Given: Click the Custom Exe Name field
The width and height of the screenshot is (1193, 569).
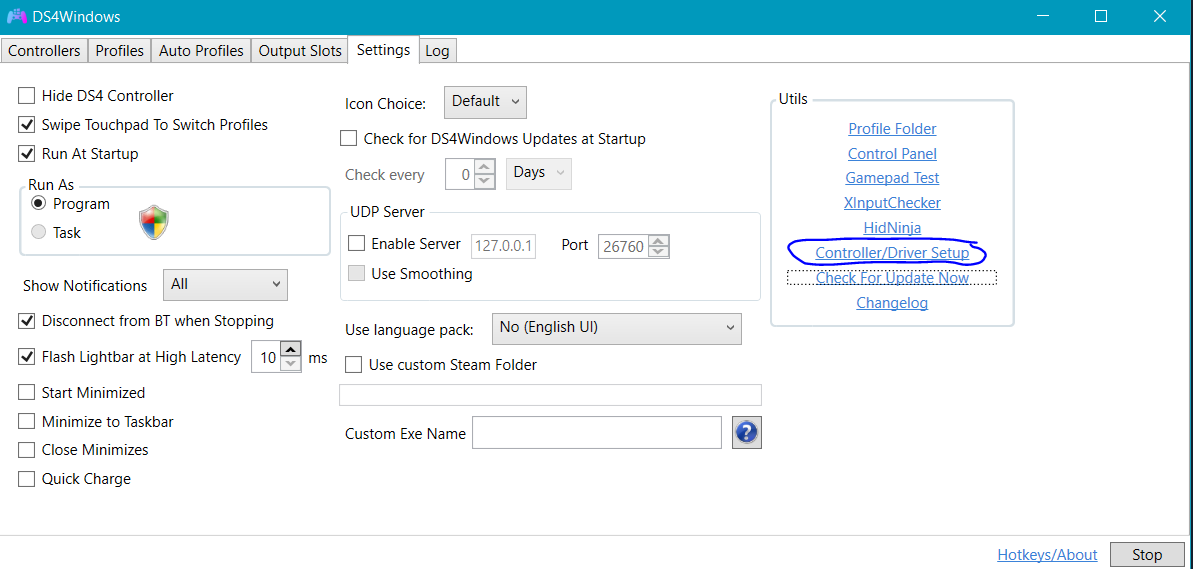Looking at the screenshot, I should (x=596, y=433).
